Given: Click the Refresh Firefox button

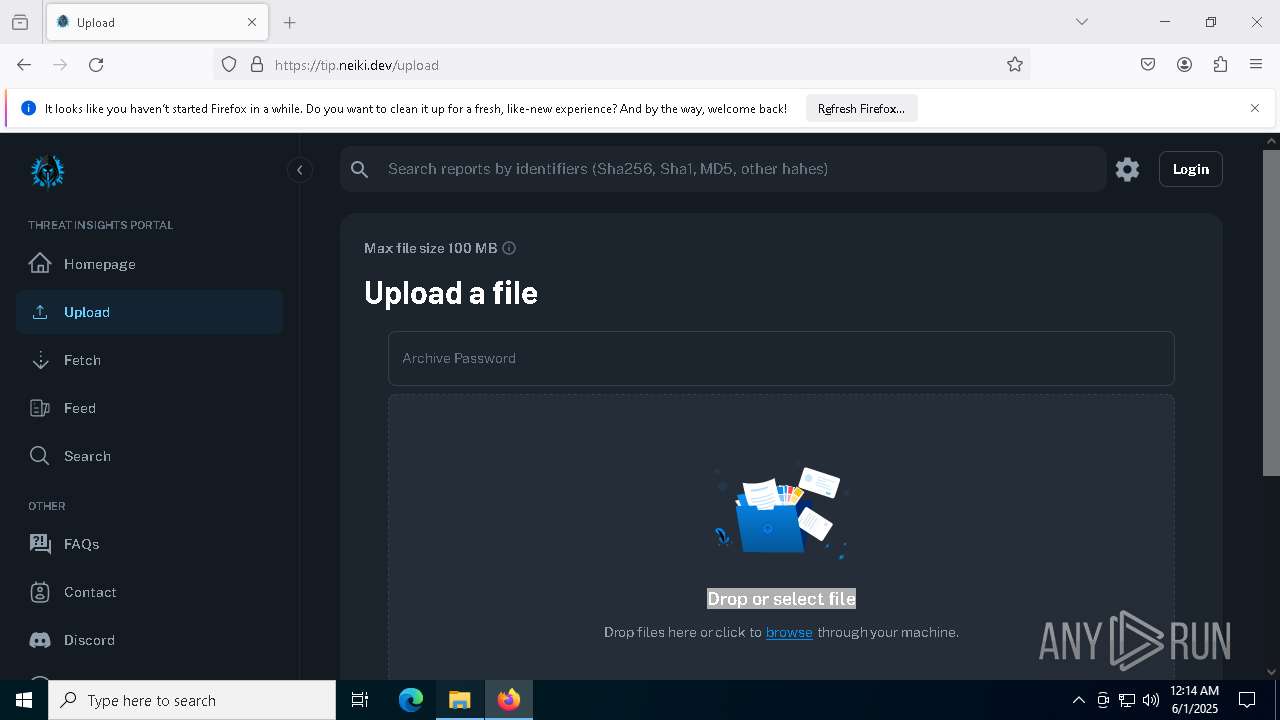Looking at the screenshot, I should [861, 109].
